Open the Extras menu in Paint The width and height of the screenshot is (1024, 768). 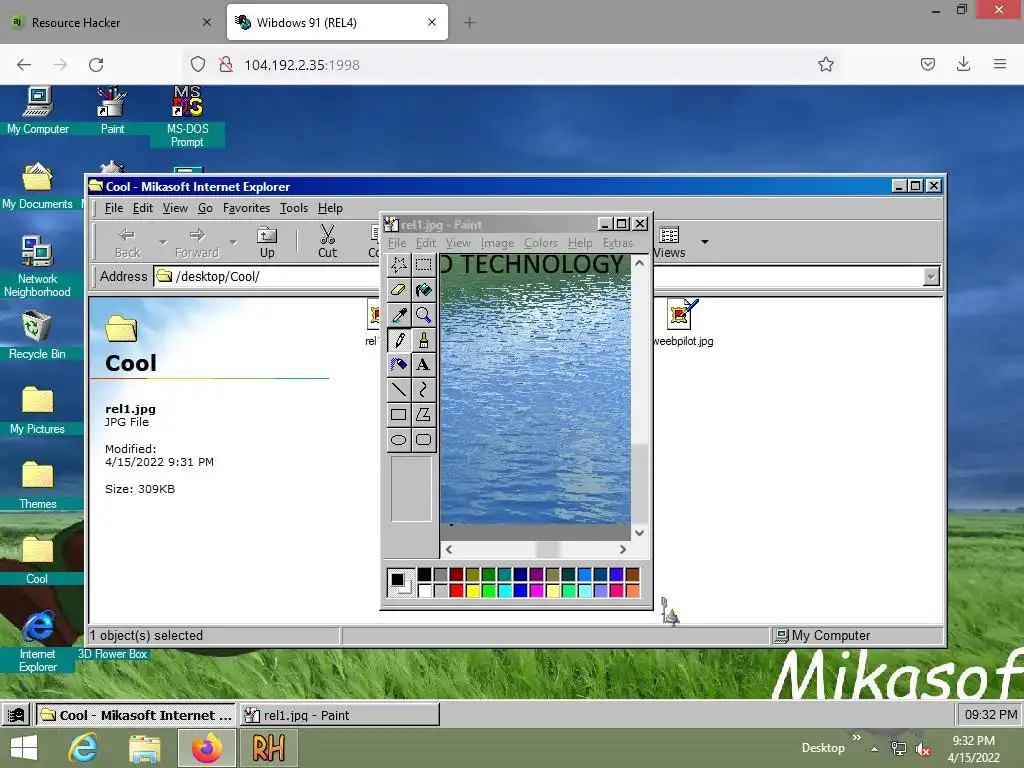click(x=618, y=243)
